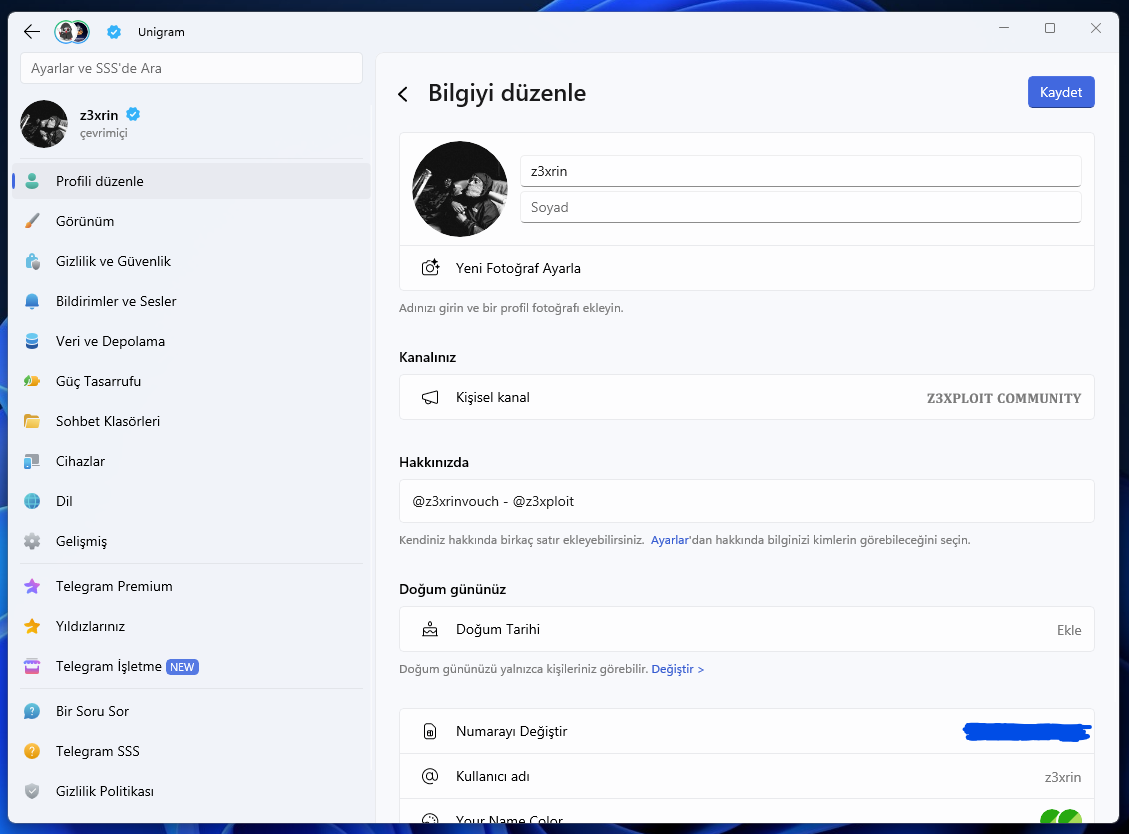Click the Telegram Premium purple star icon
Viewport: 1129px width, 834px height.
coord(32,586)
